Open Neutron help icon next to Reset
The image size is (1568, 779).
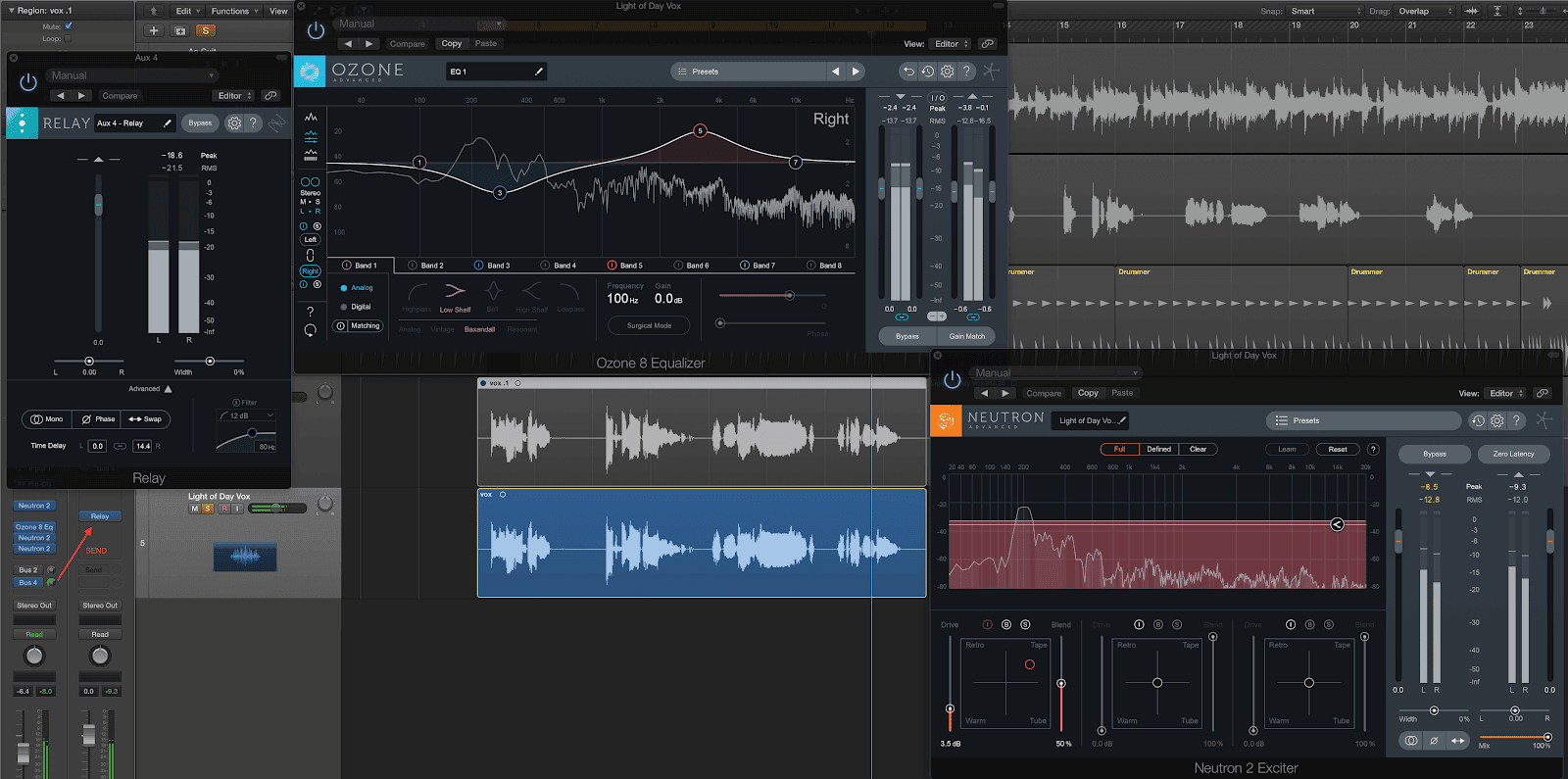pos(1373,450)
